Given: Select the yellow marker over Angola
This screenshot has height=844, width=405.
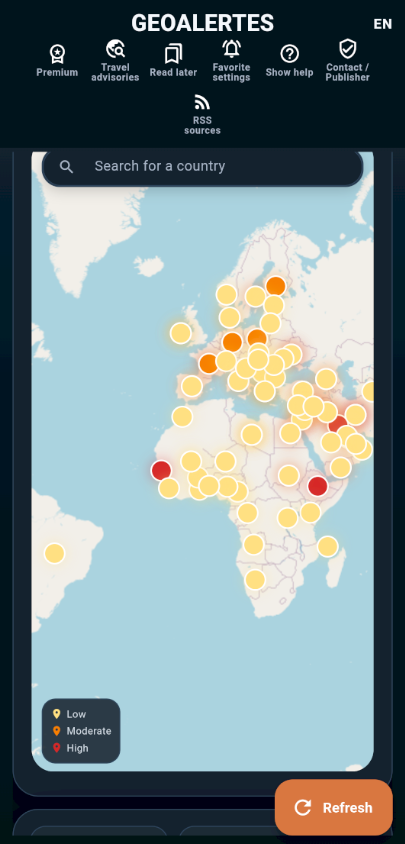Looking at the screenshot, I should coord(254,545).
